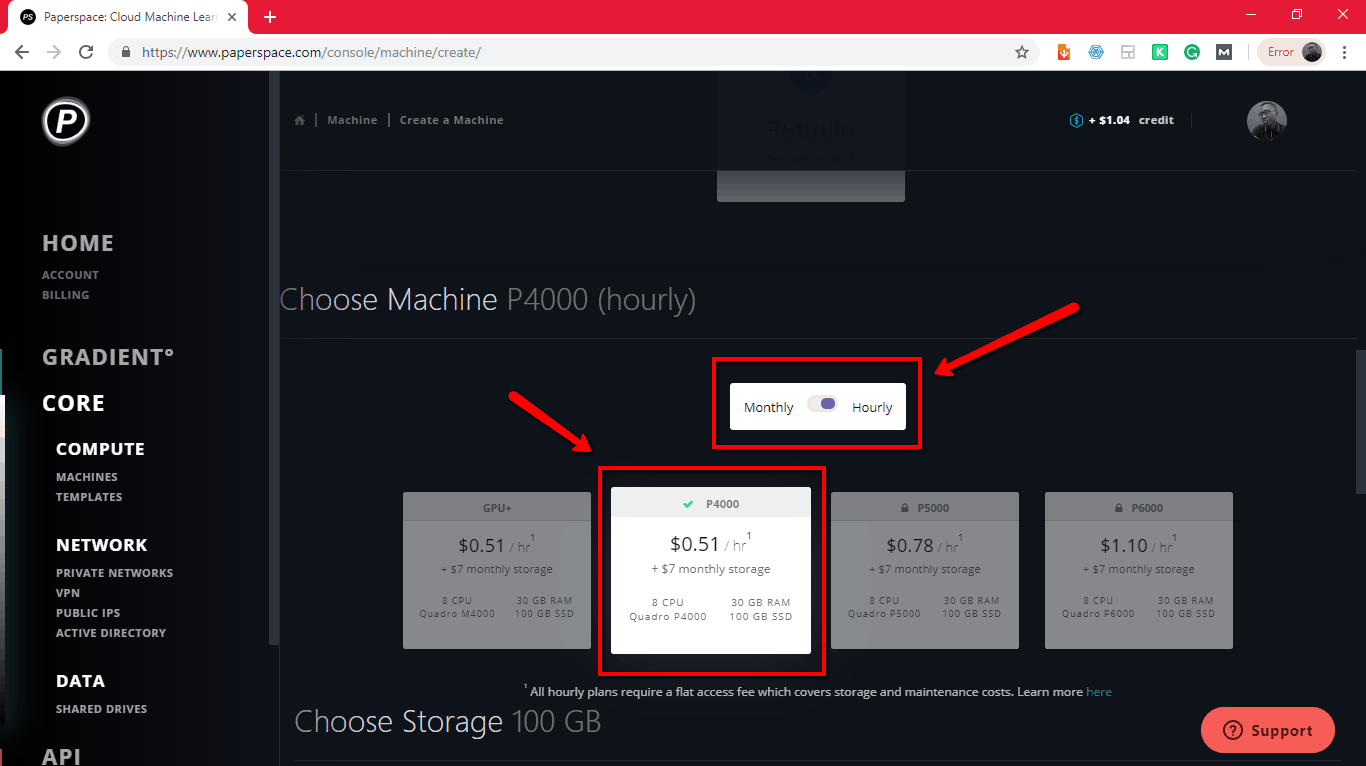This screenshot has height=766, width=1366.
Task: Open PRIVATE NETWORKS in the sidebar
Action: [114, 573]
